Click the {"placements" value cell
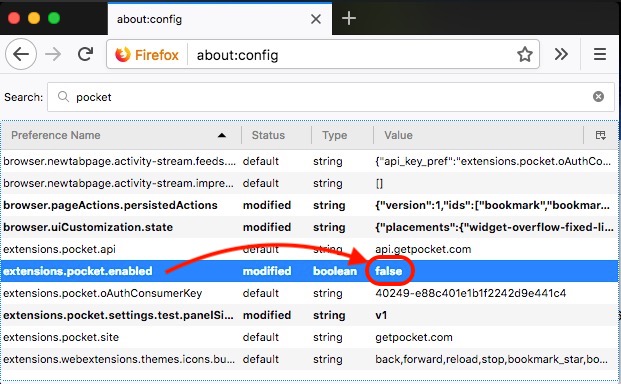This screenshot has height=384, width=621. tap(494, 227)
